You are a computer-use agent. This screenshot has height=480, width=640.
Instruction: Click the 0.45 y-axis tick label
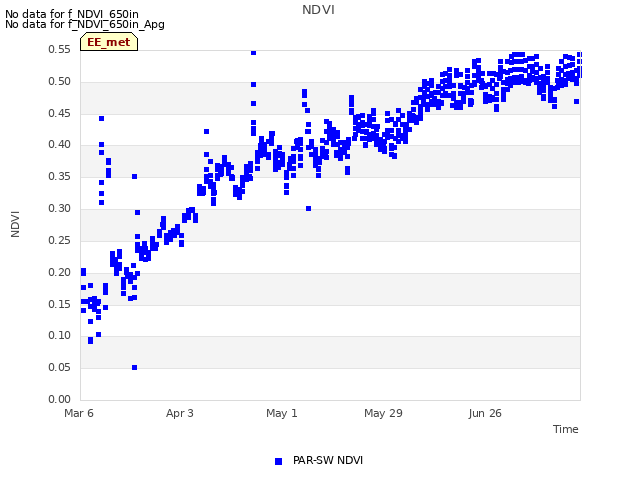pyautogui.click(x=59, y=113)
